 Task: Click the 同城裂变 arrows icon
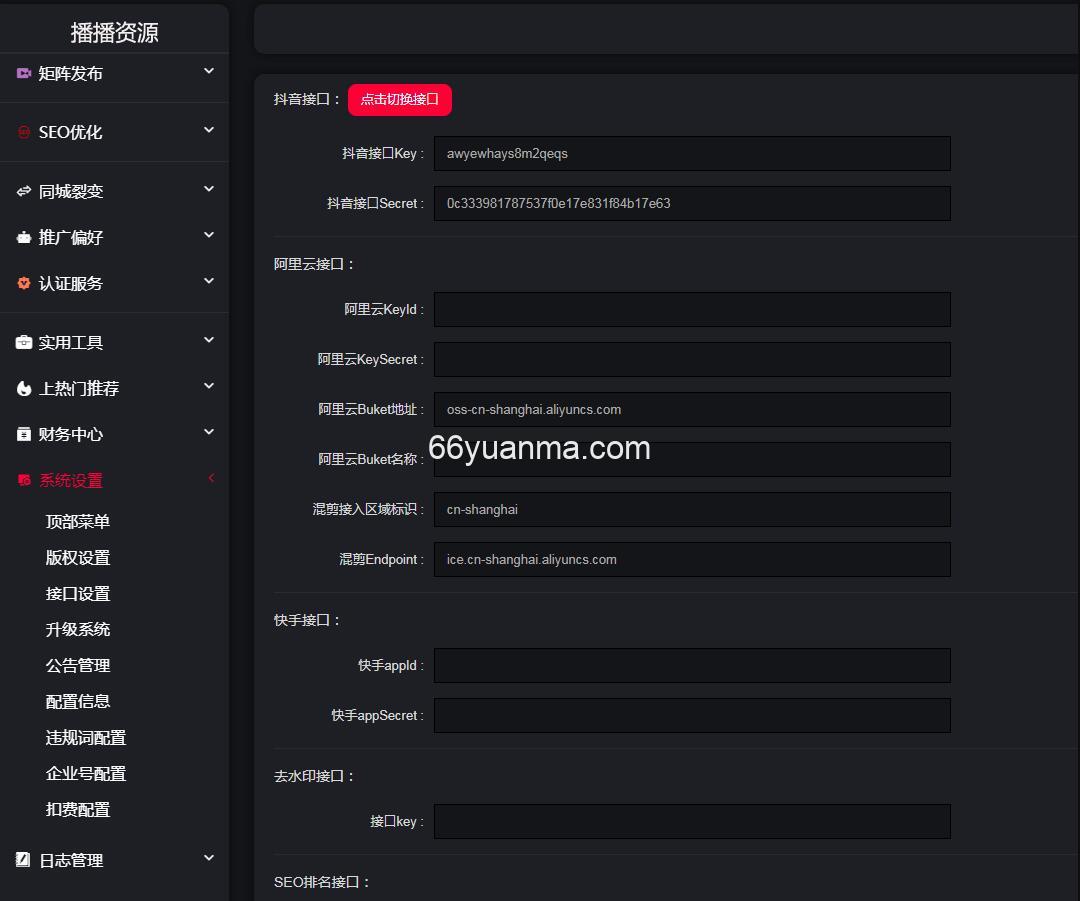[x=24, y=191]
